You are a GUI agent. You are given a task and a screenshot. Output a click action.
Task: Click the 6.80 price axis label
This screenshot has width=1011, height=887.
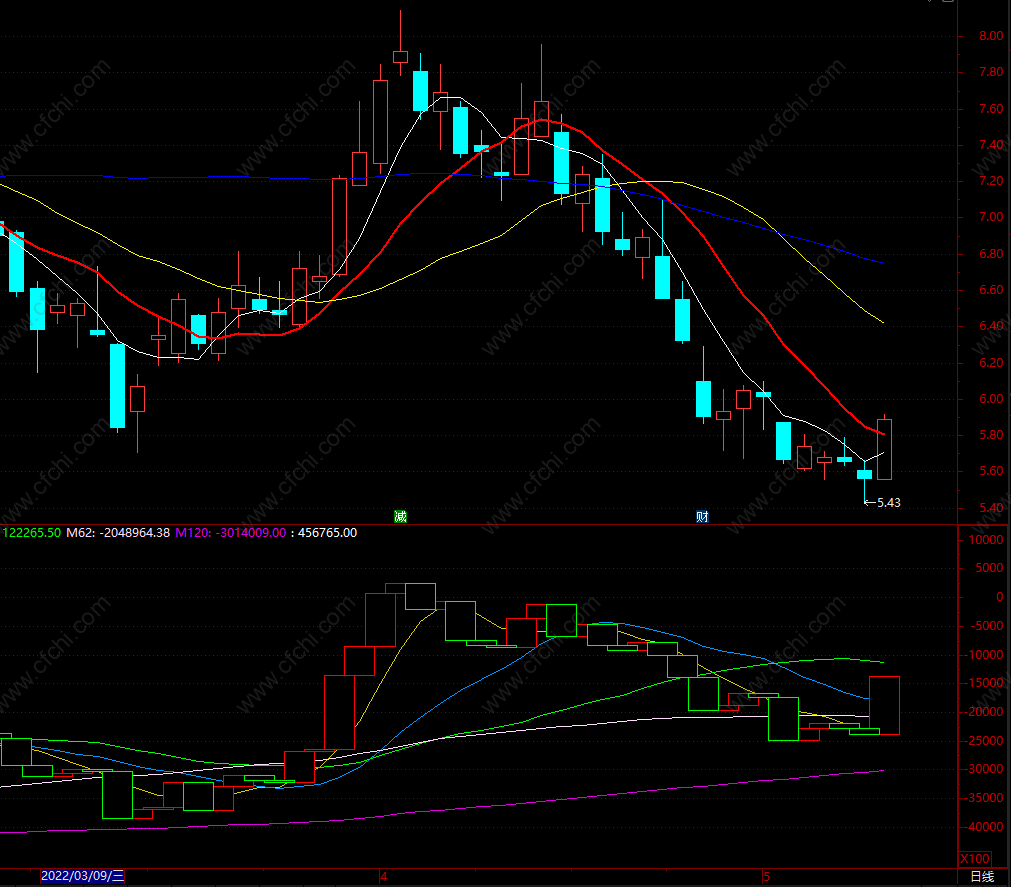(x=991, y=254)
